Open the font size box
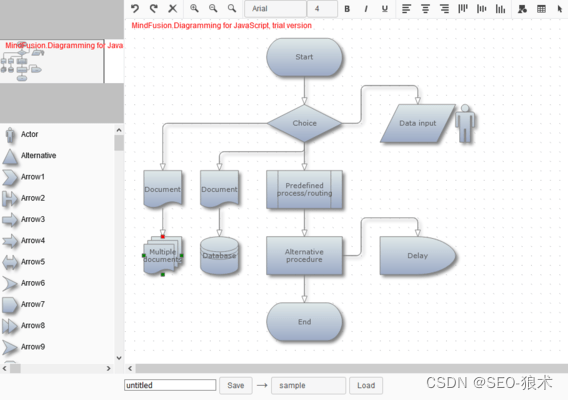Screen dimensions: 568x400 point(322,9)
